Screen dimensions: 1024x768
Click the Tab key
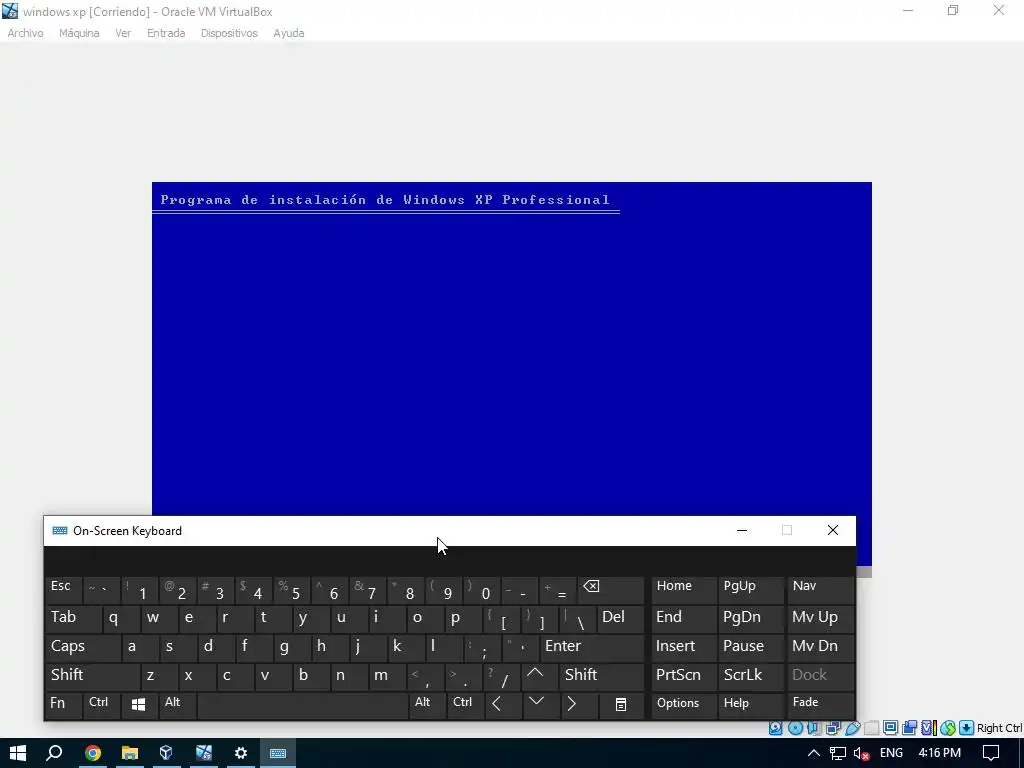click(x=72, y=618)
